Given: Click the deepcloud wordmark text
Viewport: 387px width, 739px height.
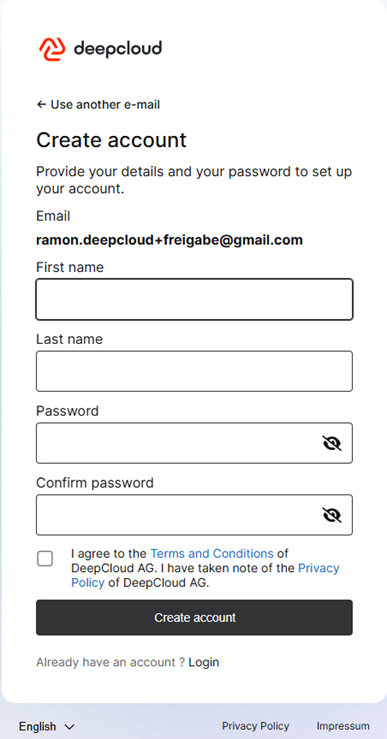Looking at the screenshot, I should pos(118,49).
